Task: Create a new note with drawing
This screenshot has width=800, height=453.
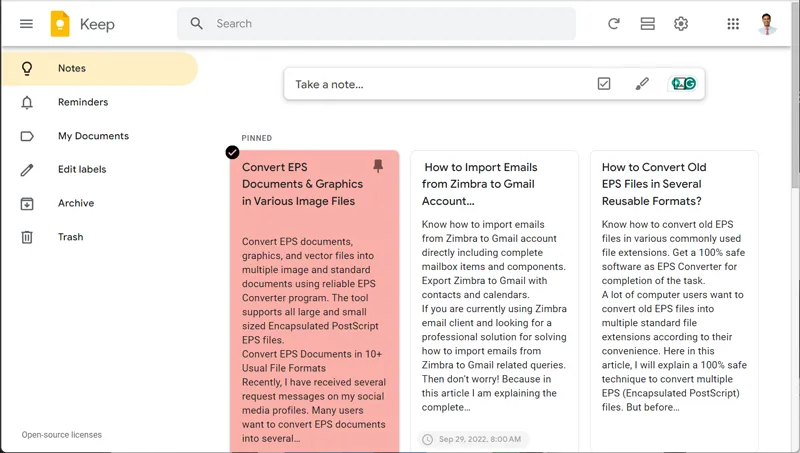Action: 642,84
